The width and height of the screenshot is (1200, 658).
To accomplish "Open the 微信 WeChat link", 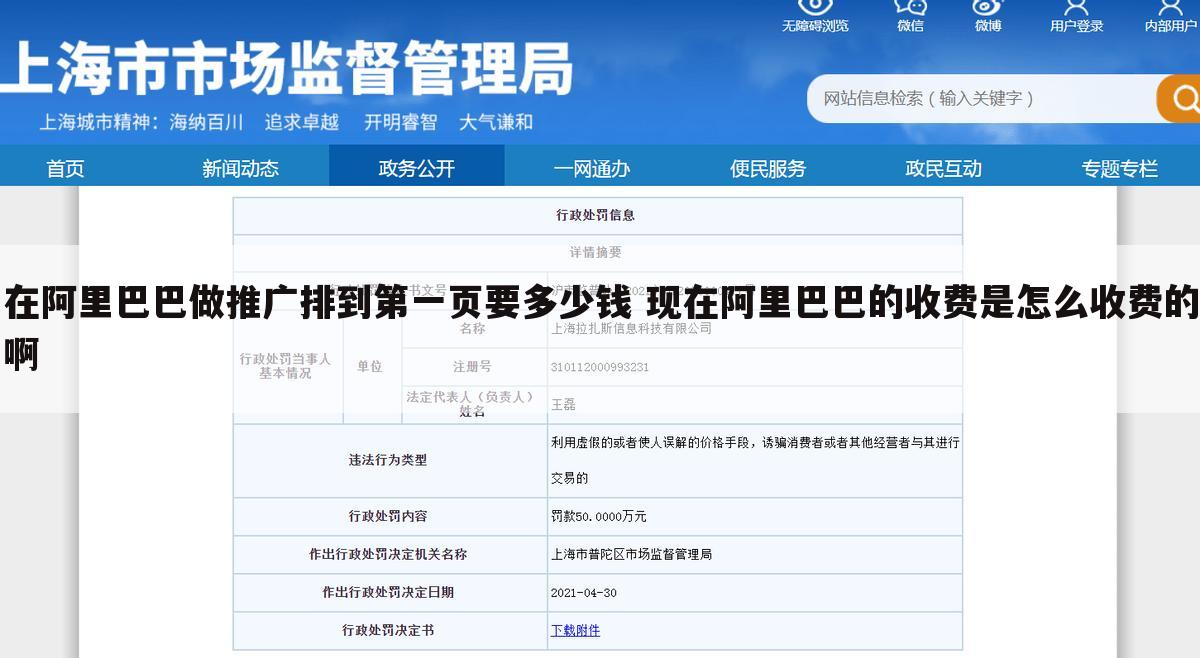I will 910,17.
